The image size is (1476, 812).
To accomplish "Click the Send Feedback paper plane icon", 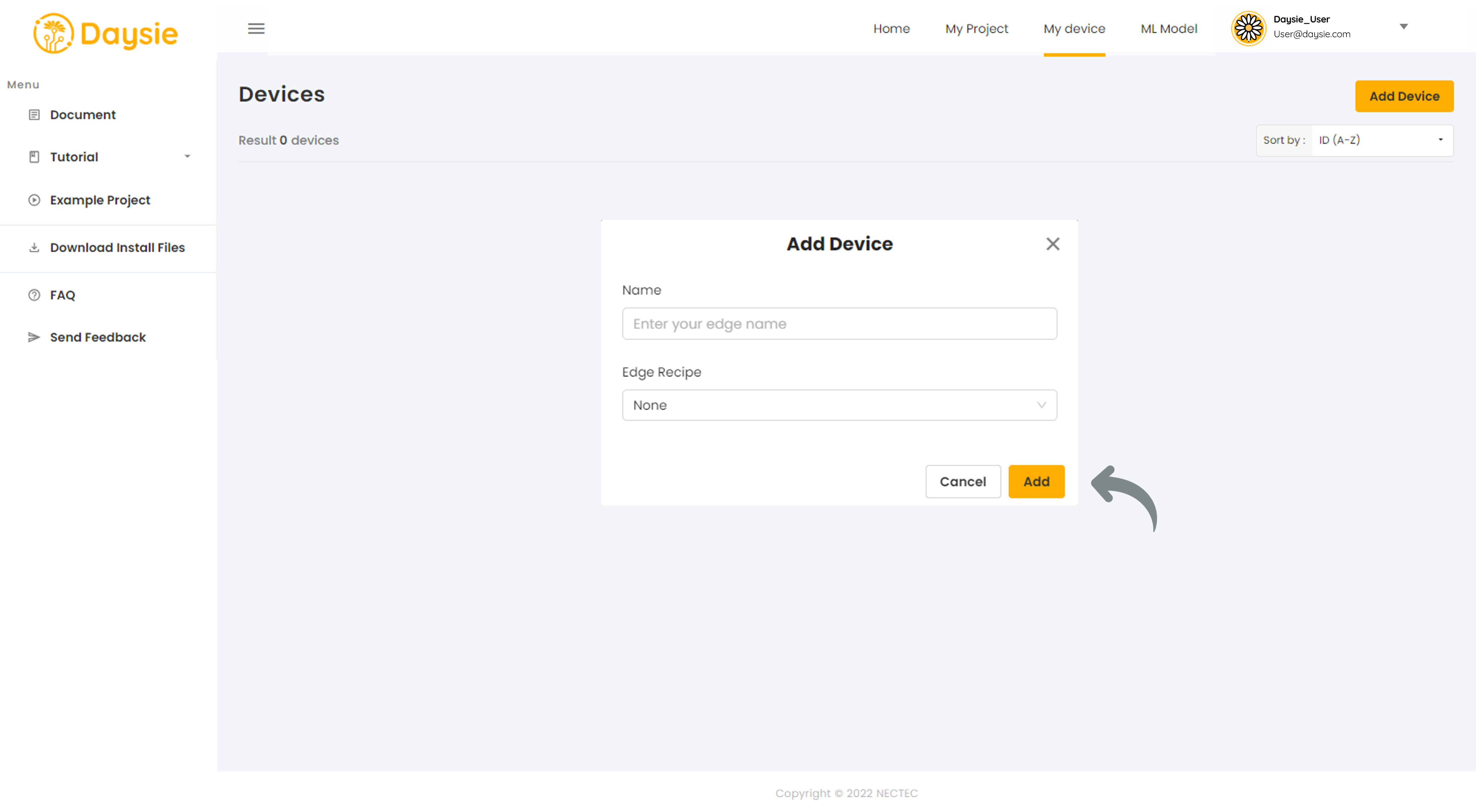I will 34,337.
